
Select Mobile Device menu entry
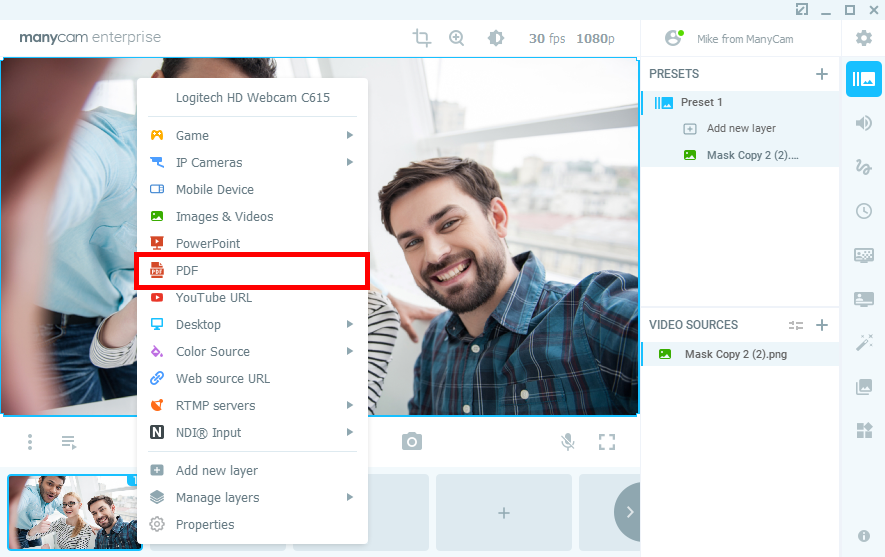(252, 190)
